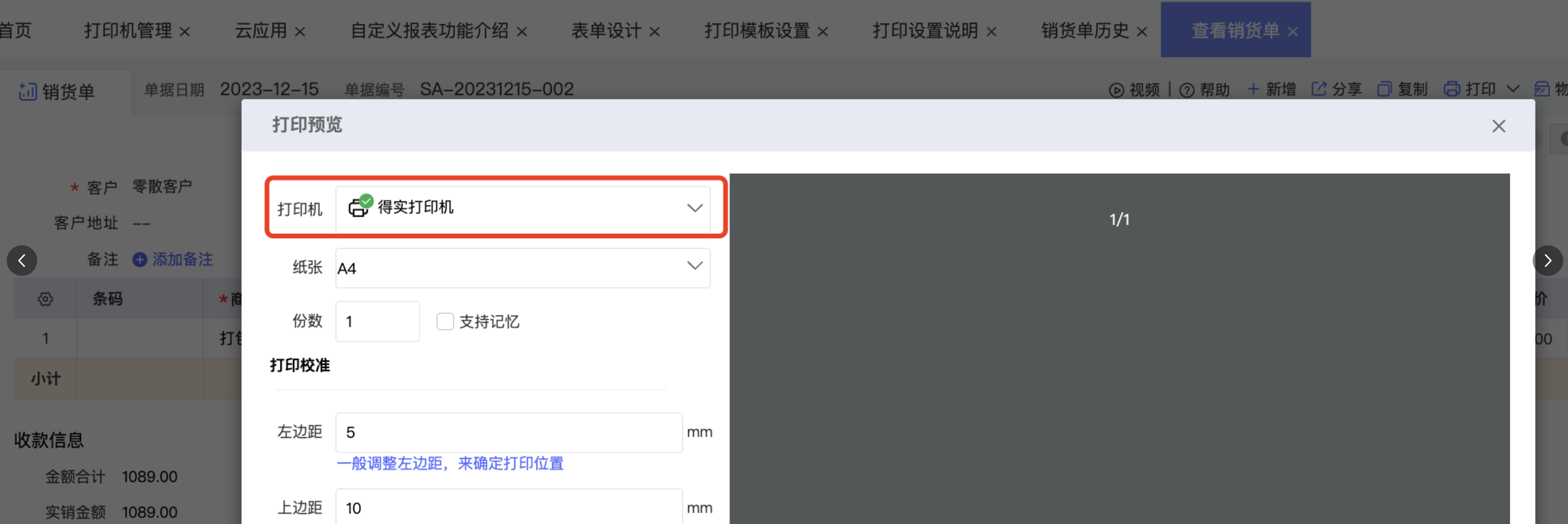Close the 查看销货单 tab

coord(1293,31)
